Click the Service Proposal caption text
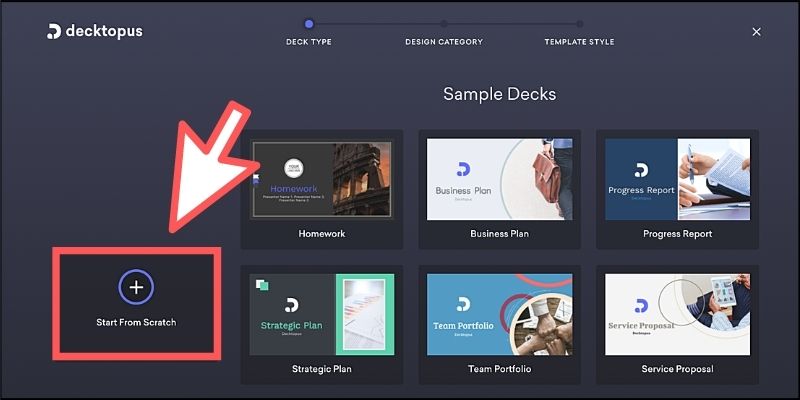This screenshot has width=800, height=400. pos(678,368)
